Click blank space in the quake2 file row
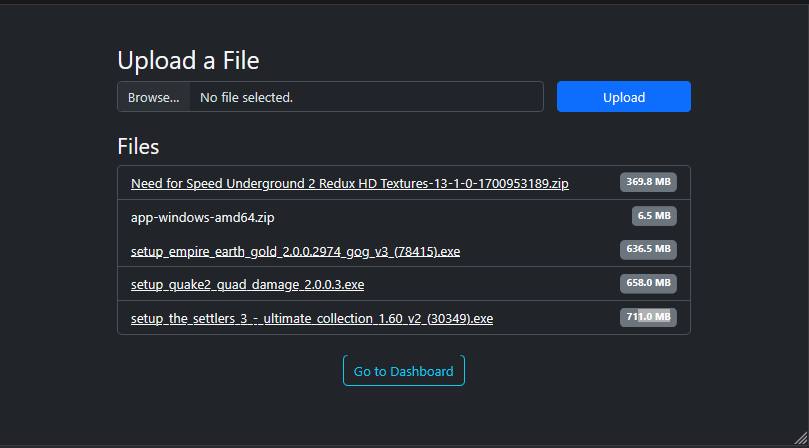809x448 pixels. [x=490, y=285]
